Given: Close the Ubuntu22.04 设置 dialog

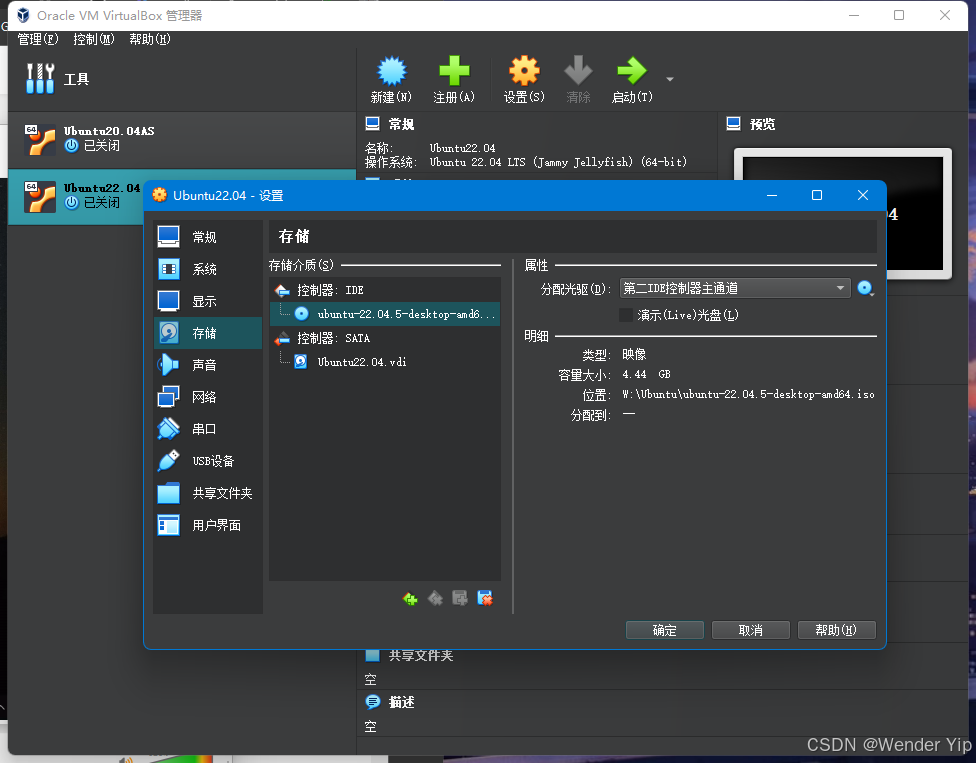Looking at the screenshot, I should pos(863,195).
